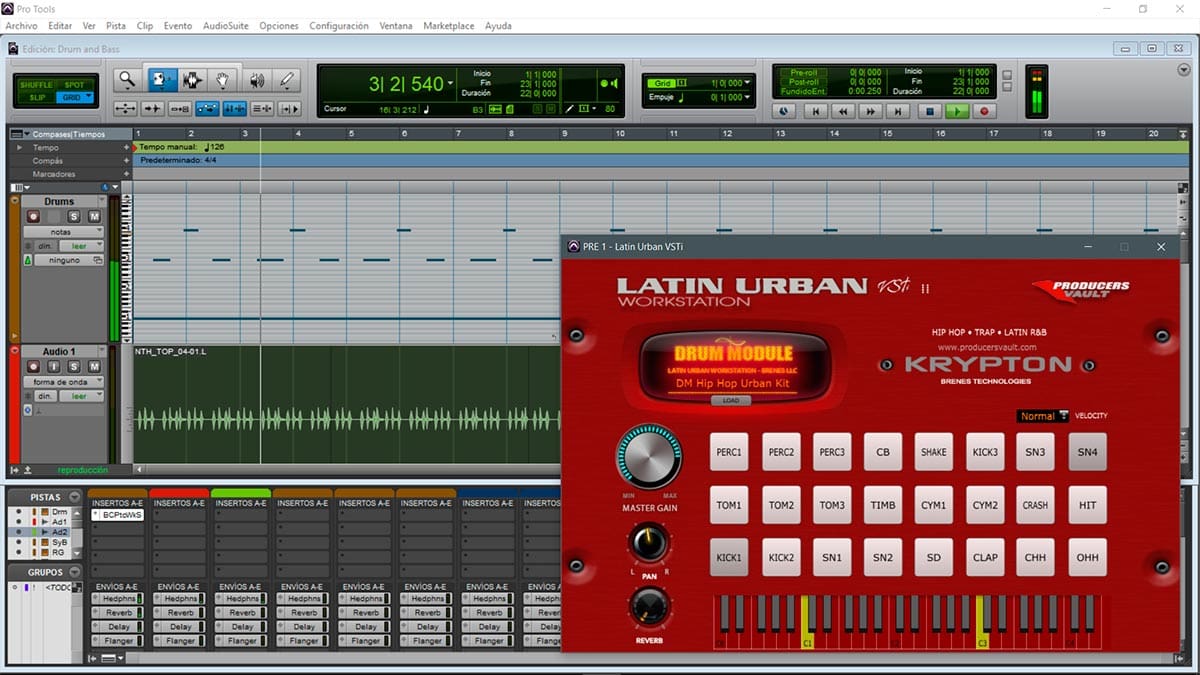1200x675 pixels.
Task: Click the go to end transport button
Action: [900, 112]
